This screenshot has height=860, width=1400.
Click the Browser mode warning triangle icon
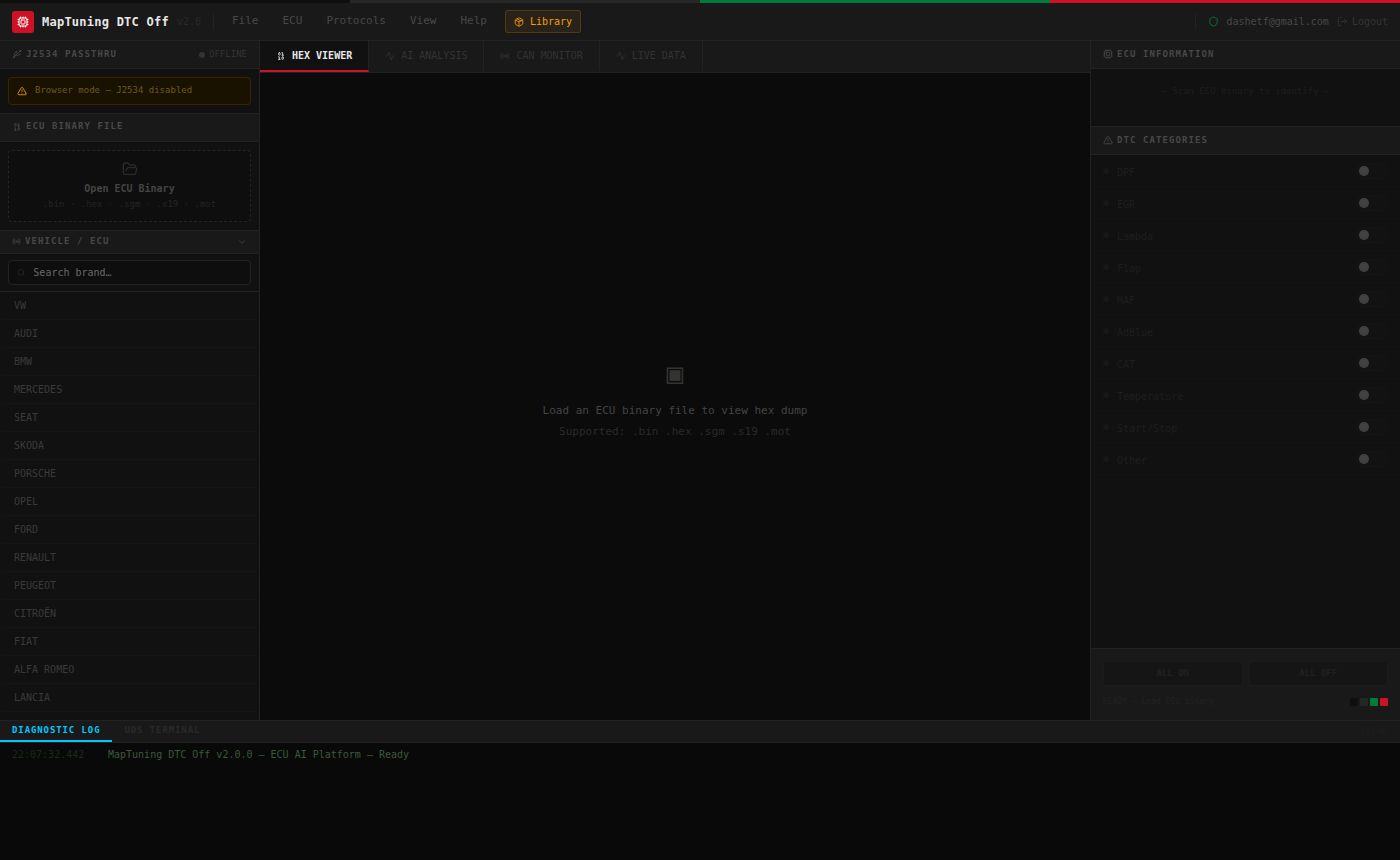coord(22,91)
